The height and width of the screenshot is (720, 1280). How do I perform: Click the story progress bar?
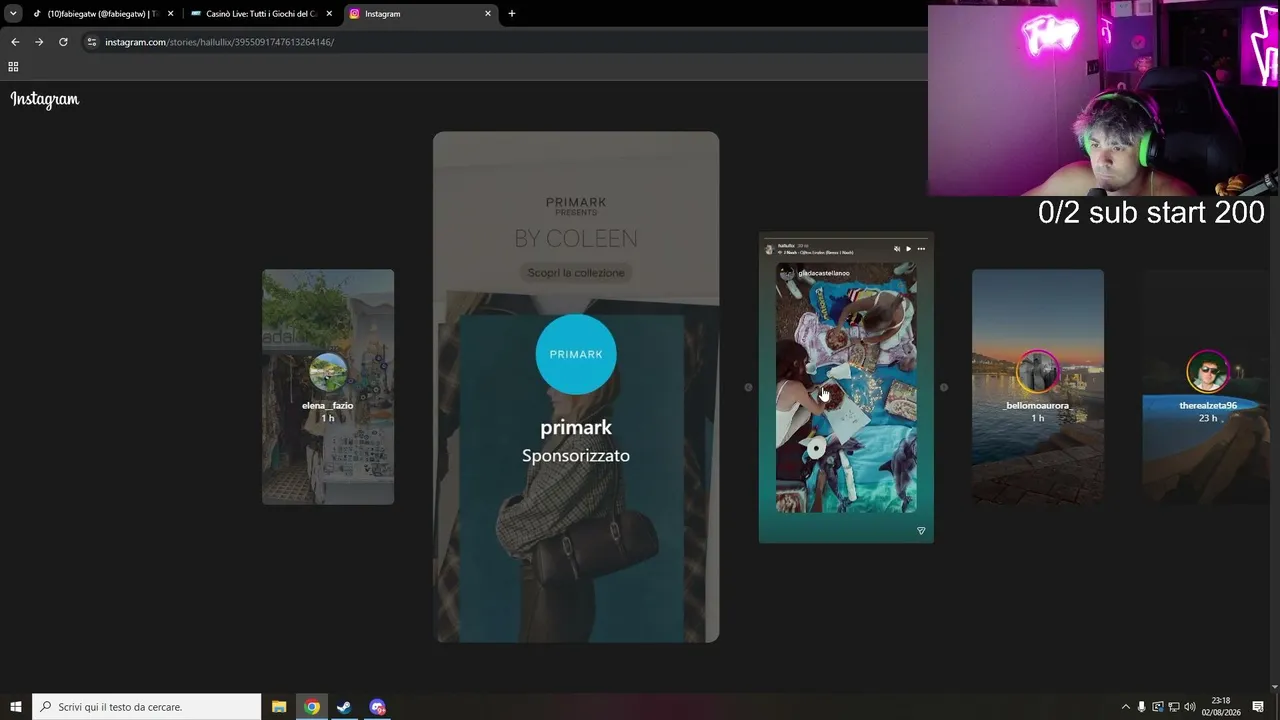846,239
